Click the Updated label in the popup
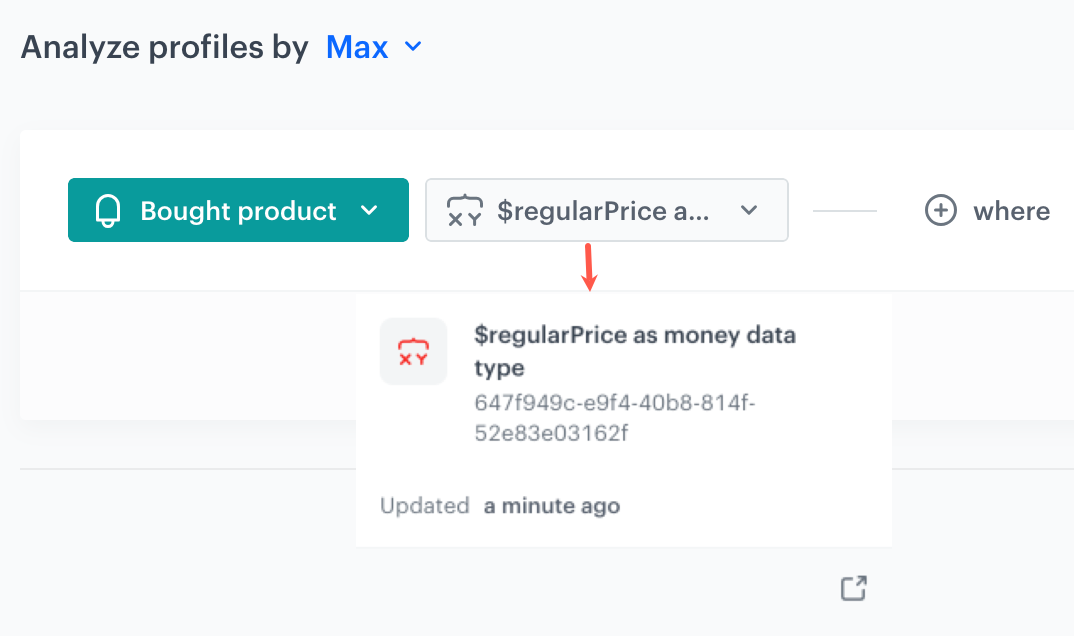The image size is (1074, 636). (x=424, y=506)
